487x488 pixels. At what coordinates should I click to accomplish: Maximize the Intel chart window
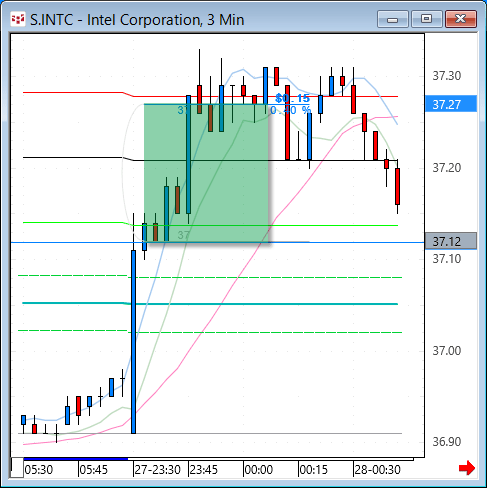(427, 19)
